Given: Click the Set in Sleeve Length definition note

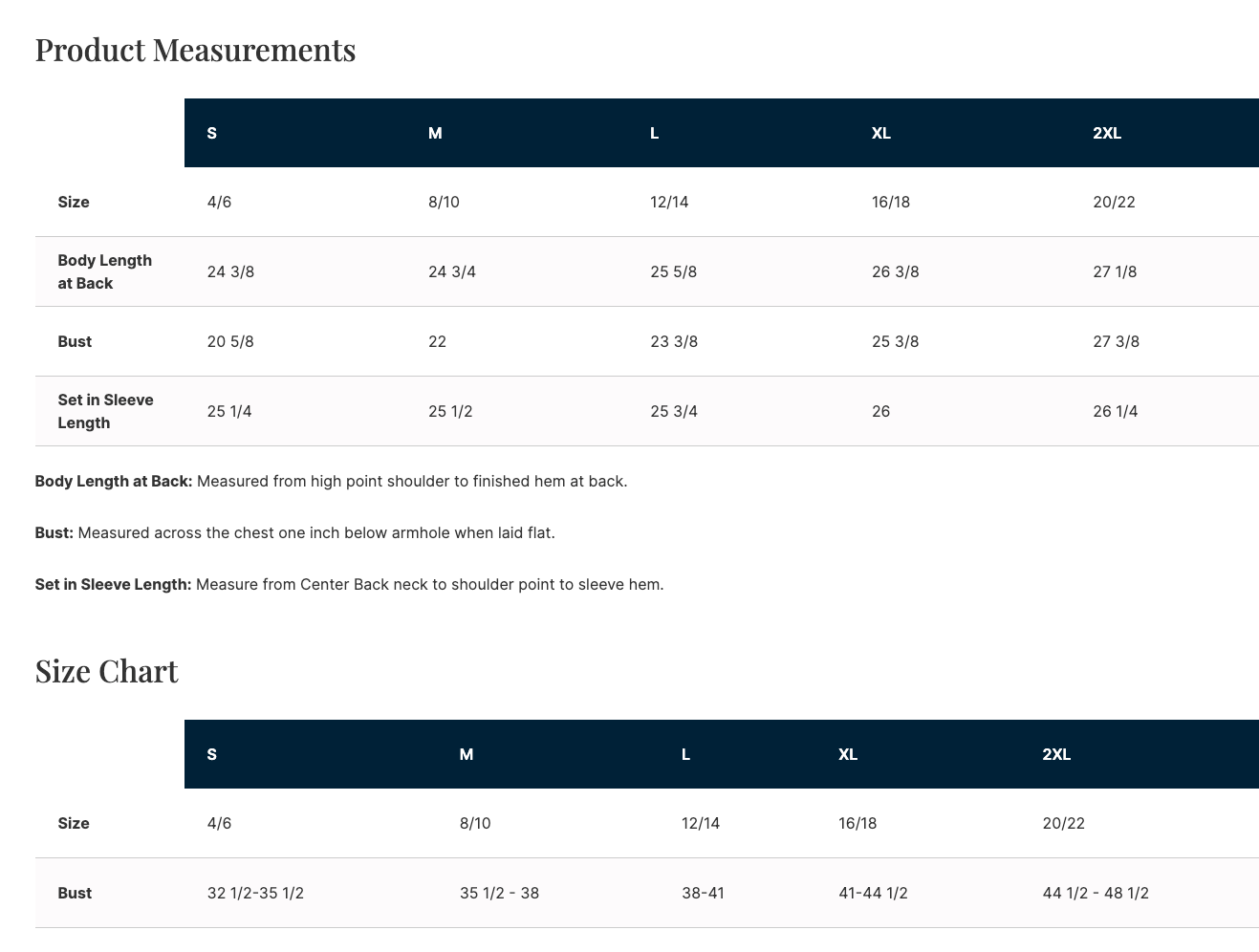Looking at the screenshot, I should point(349,584).
